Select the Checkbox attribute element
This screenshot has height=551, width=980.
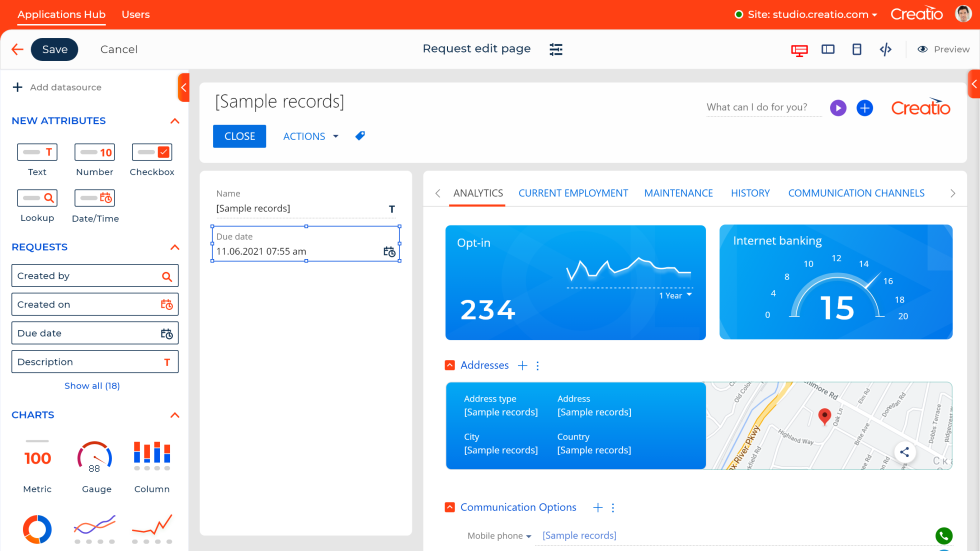[152, 159]
